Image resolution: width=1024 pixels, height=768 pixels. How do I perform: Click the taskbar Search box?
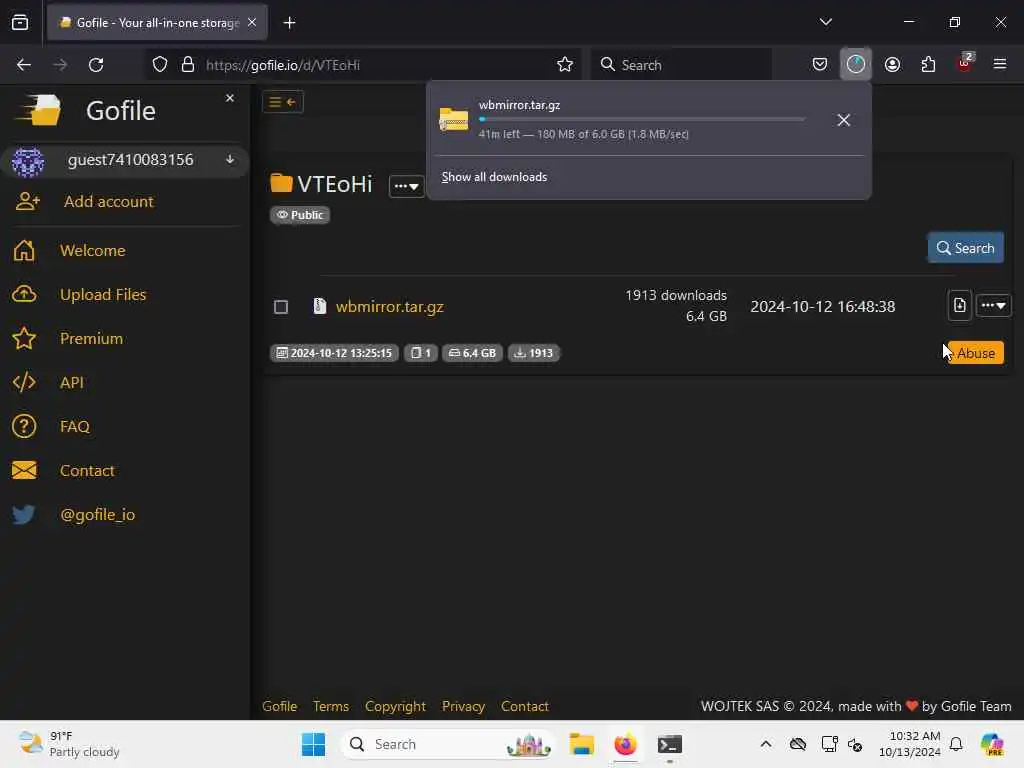pos(448,744)
